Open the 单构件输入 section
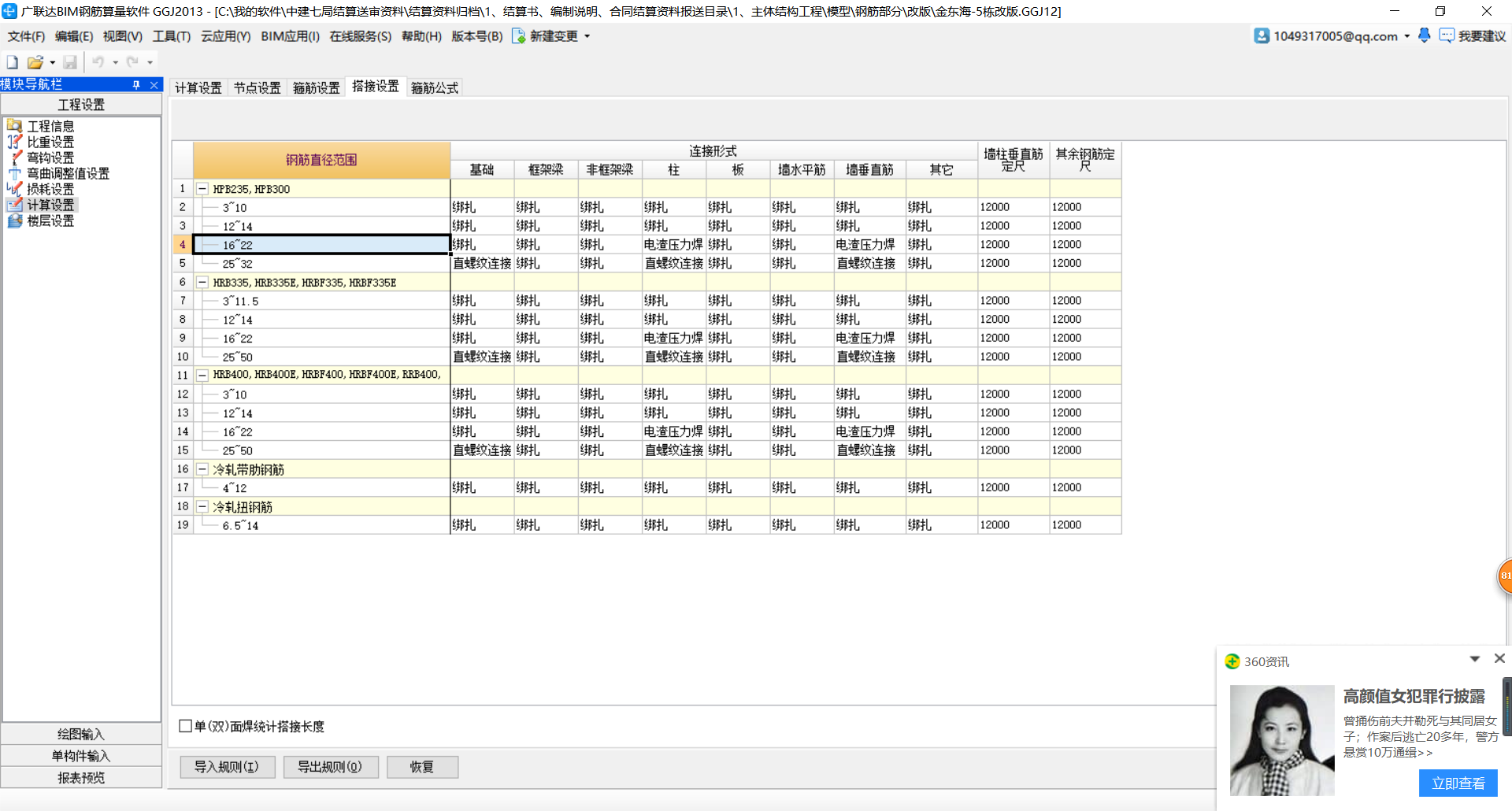 point(81,756)
